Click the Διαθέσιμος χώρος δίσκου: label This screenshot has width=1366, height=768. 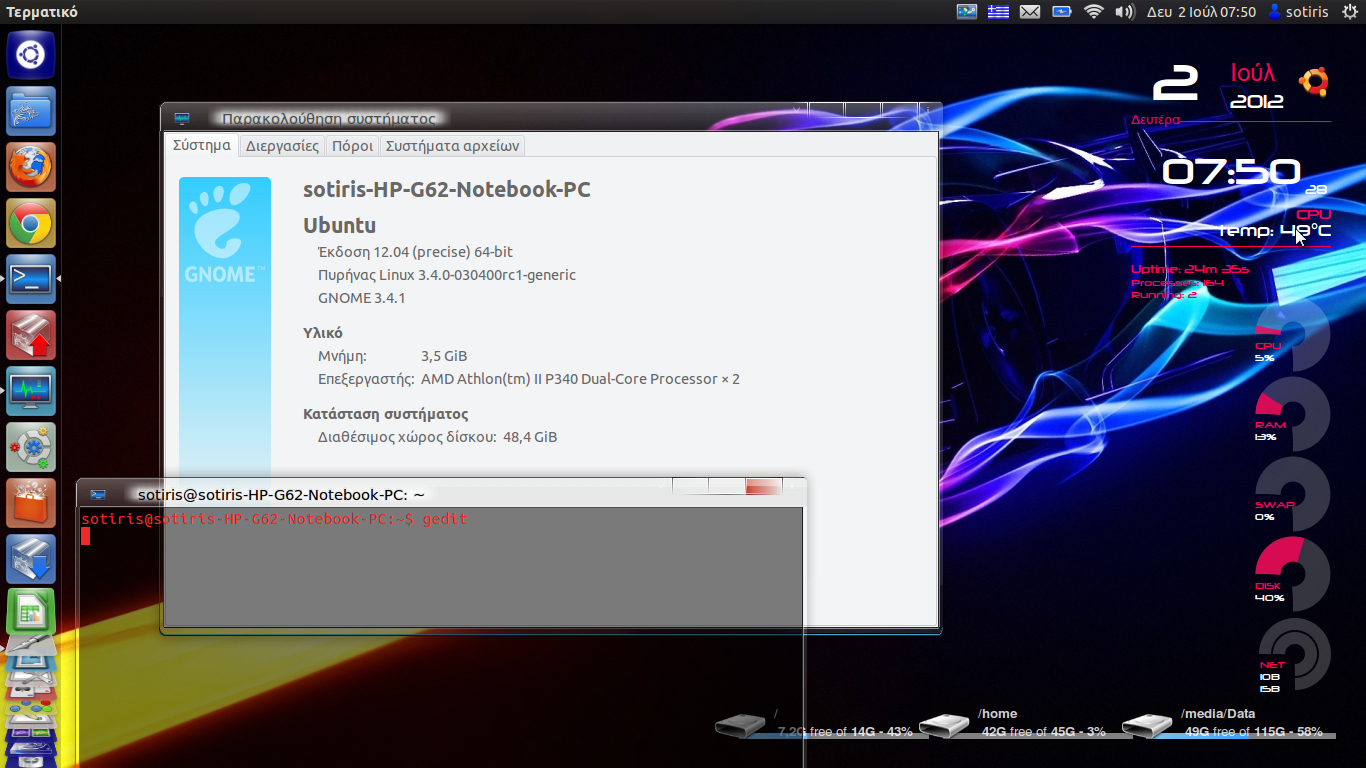coord(407,437)
